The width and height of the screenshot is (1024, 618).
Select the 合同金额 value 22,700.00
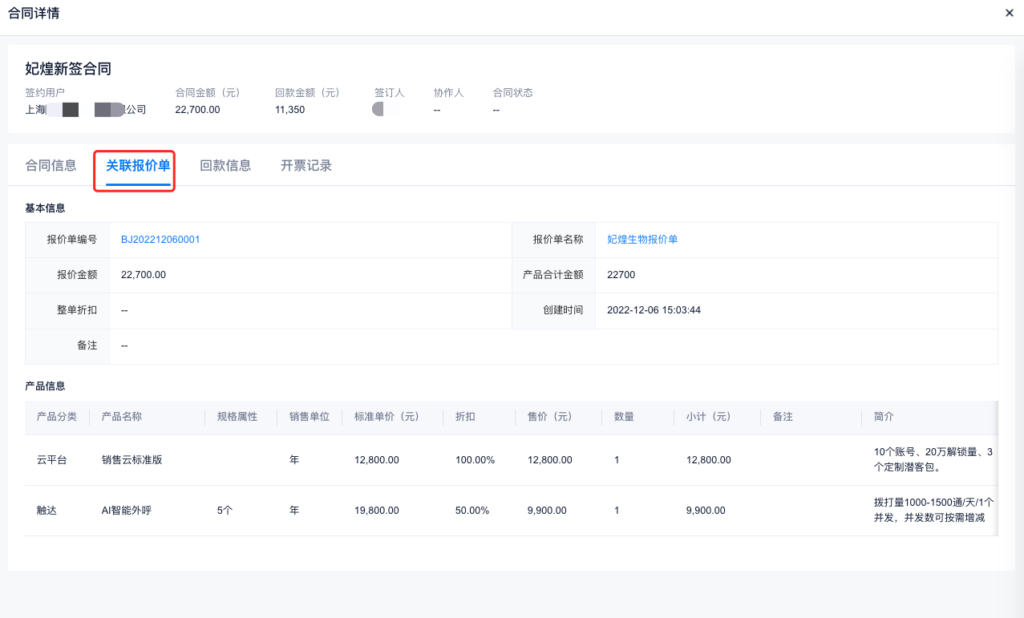click(x=197, y=110)
